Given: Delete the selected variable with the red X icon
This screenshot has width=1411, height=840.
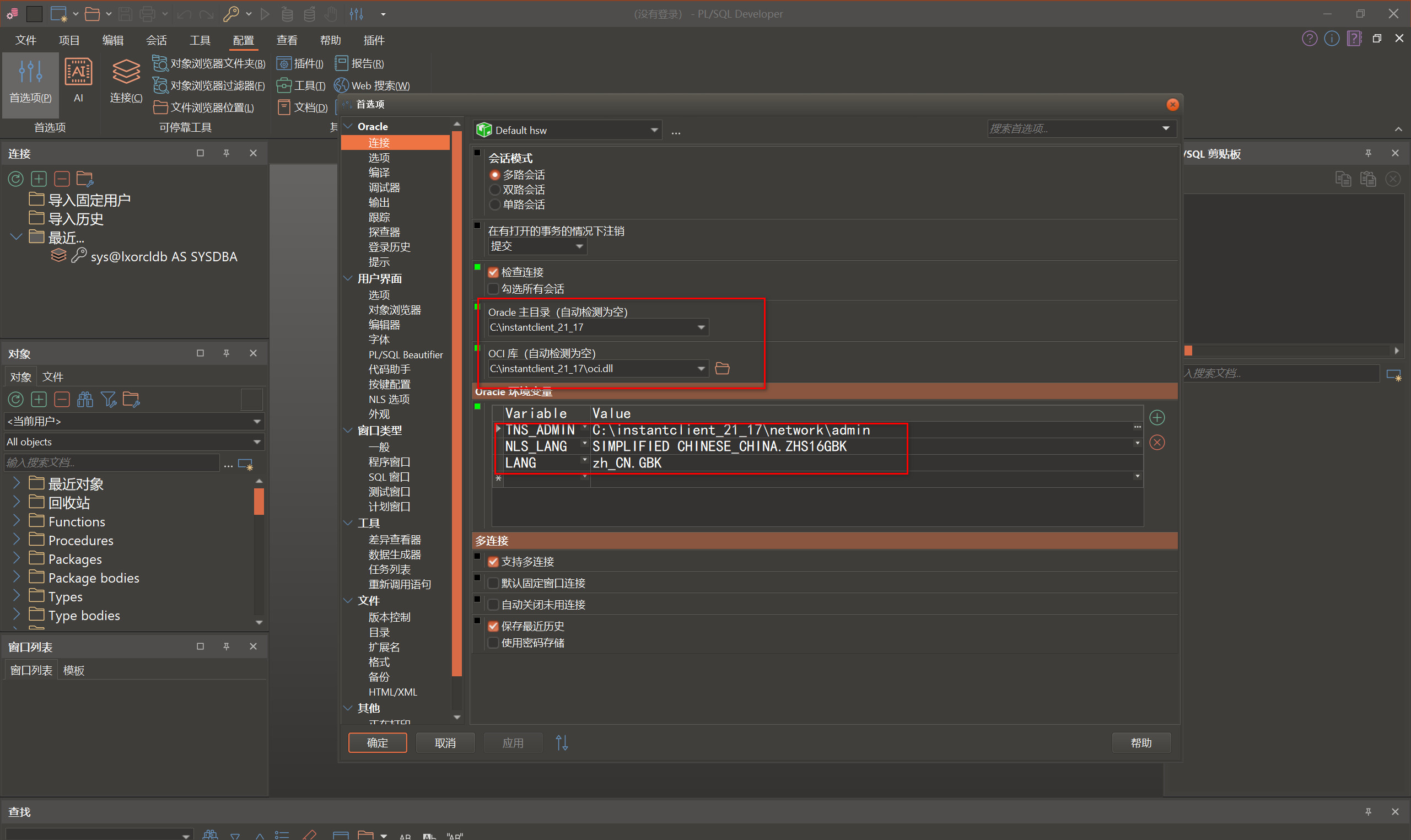Looking at the screenshot, I should click(x=1157, y=443).
